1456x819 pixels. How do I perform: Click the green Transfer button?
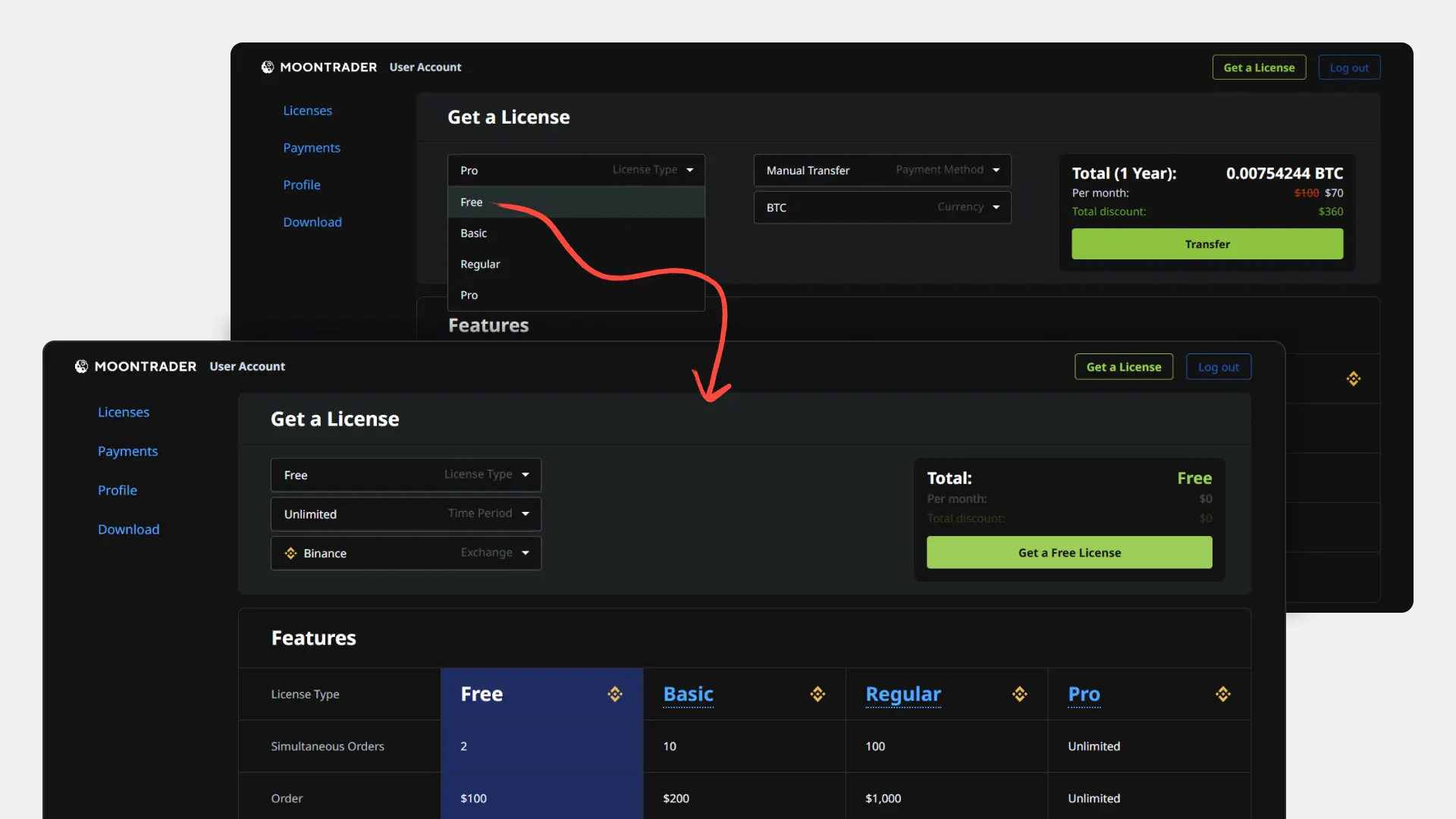pyautogui.click(x=1207, y=244)
